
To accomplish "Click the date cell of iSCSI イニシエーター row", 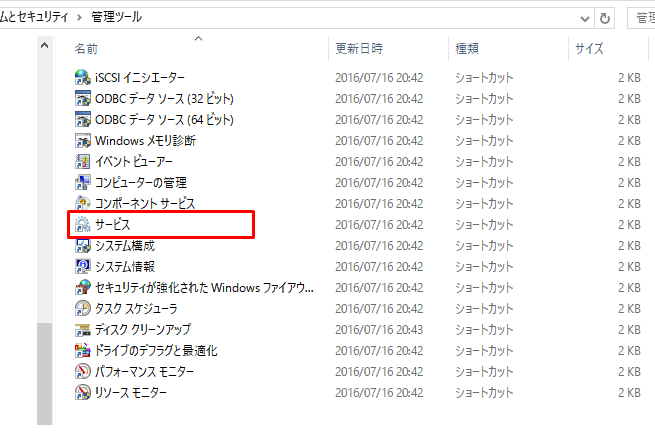I will point(379,77).
